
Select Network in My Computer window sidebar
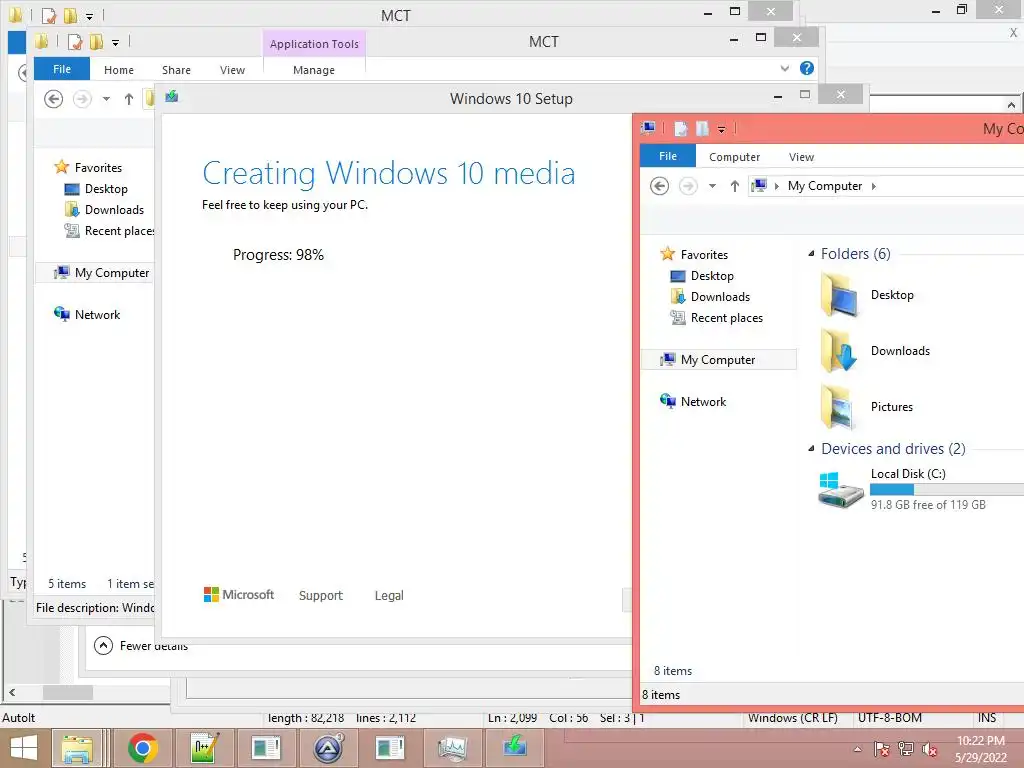coord(703,402)
